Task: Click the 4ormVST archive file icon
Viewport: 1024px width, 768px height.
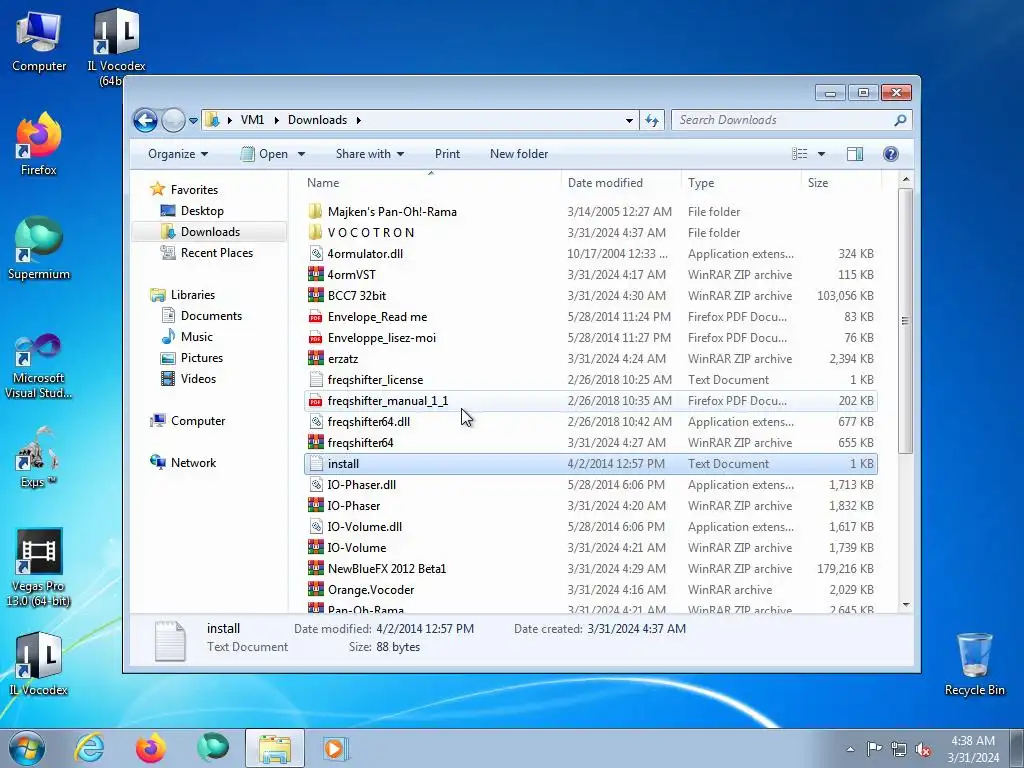Action: coord(315,274)
